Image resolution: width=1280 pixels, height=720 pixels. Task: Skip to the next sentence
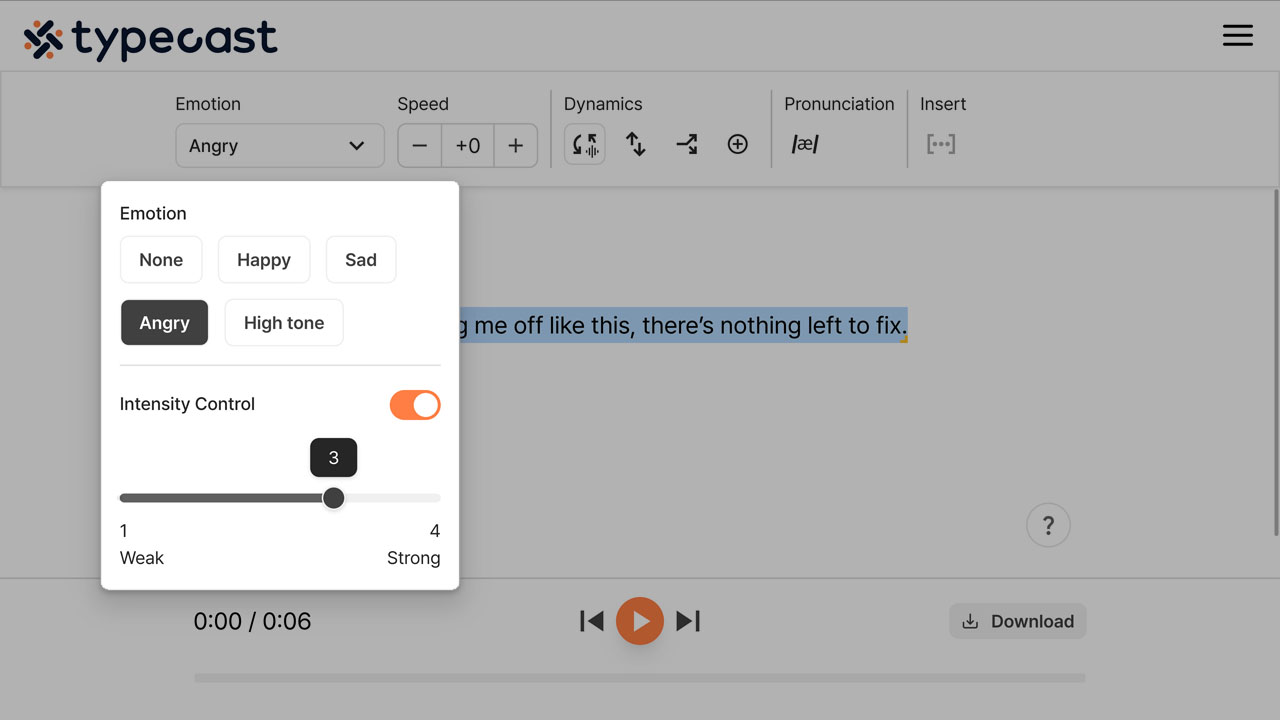point(688,621)
